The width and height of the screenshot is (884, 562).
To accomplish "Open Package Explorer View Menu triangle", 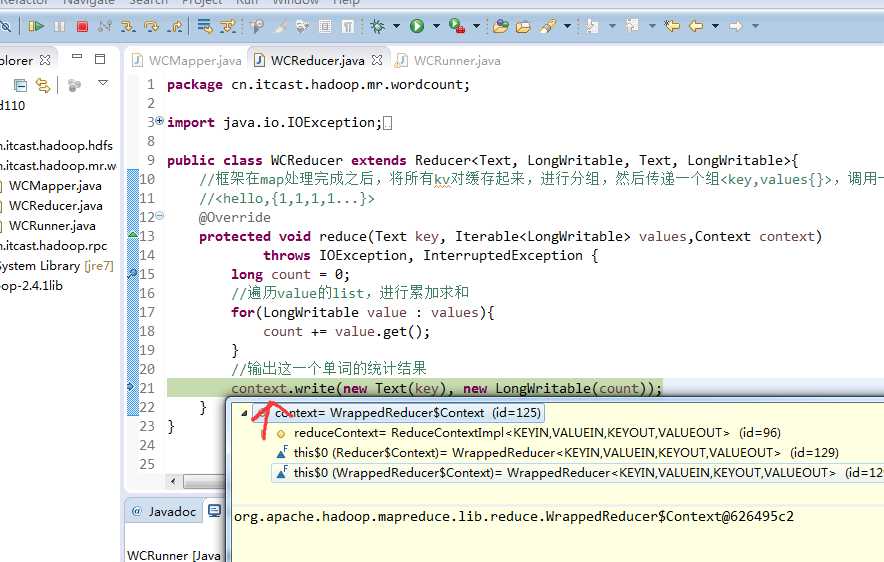I will 103,83.
